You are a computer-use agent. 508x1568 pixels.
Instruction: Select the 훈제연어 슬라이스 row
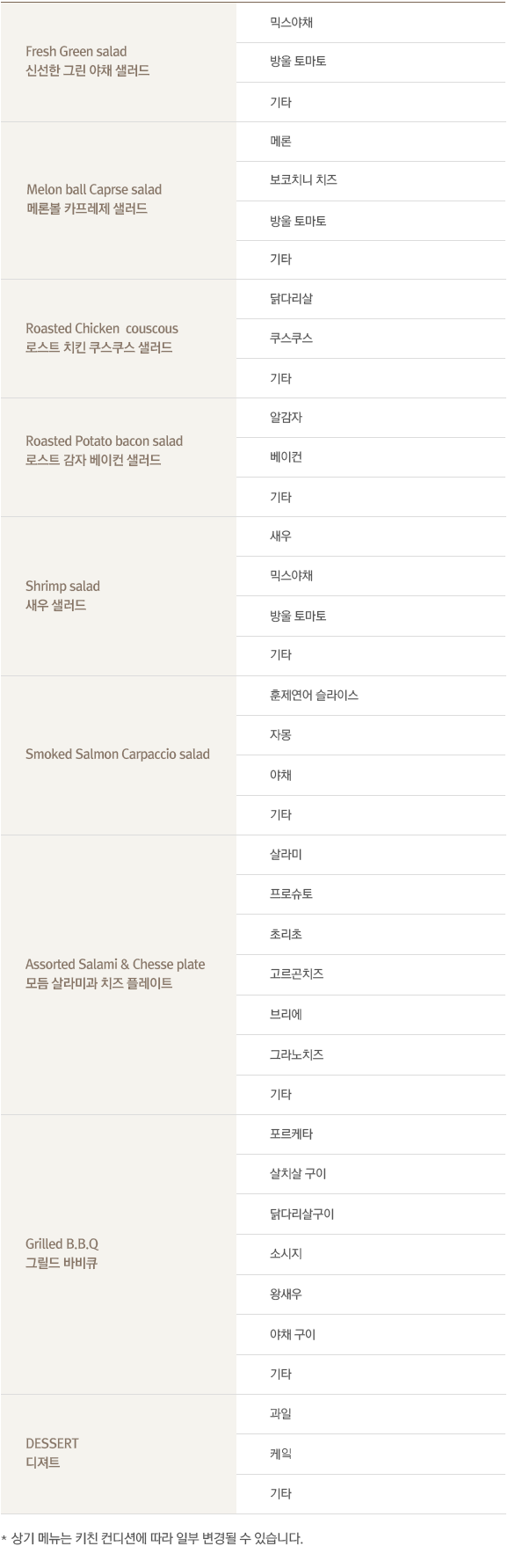tap(371, 696)
